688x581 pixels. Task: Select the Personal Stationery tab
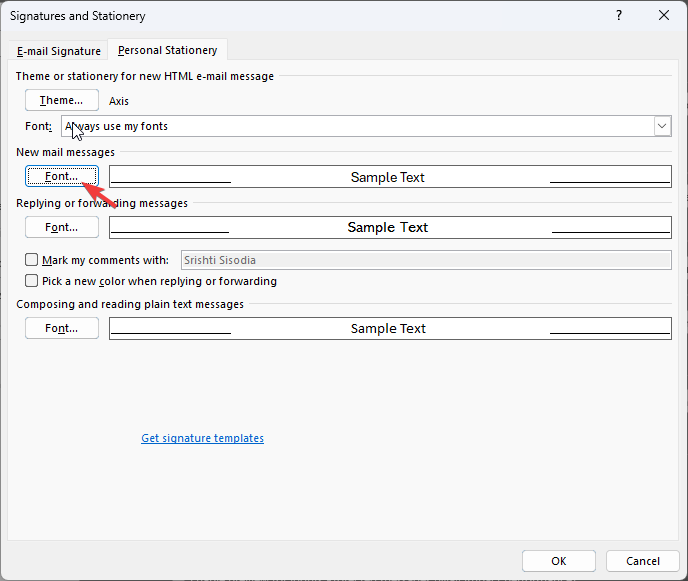[168, 50]
